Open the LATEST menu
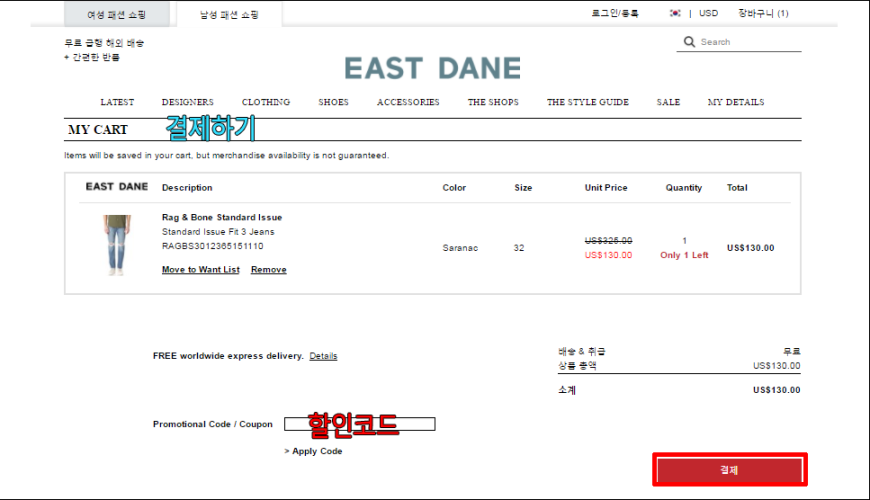 pyautogui.click(x=117, y=102)
